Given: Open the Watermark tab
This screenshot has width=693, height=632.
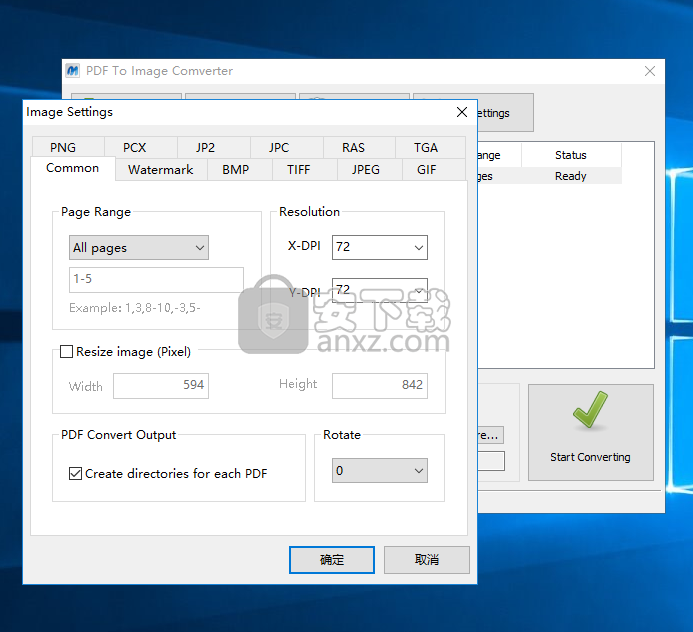Looking at the screenshot, I should 160,170.
